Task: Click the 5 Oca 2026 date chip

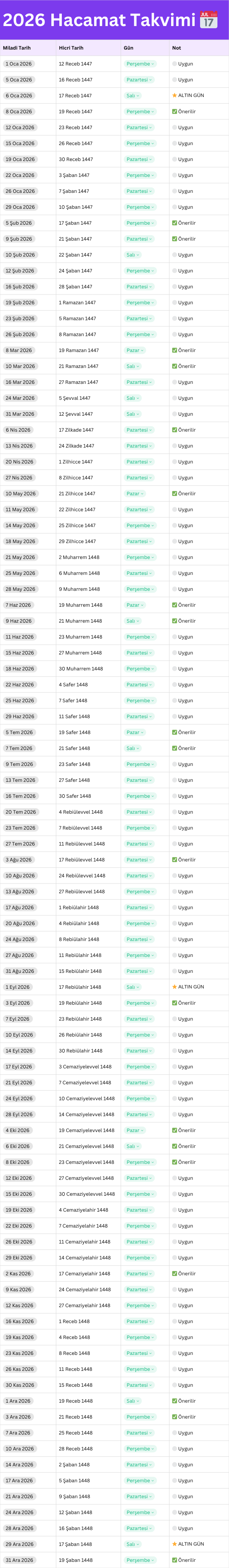Action: pos(19,80)
